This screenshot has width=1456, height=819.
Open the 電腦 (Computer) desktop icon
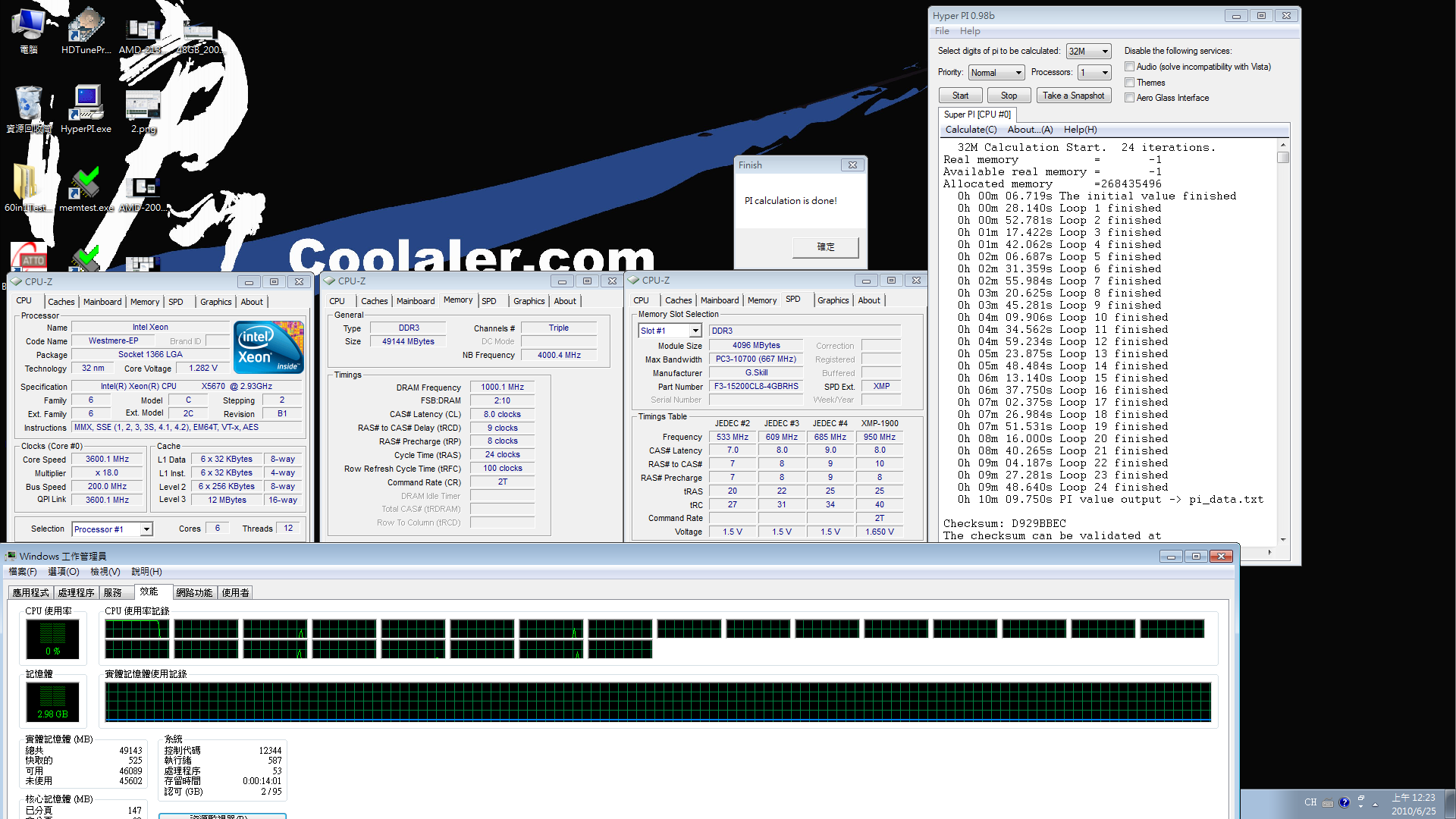pos(28,30)
